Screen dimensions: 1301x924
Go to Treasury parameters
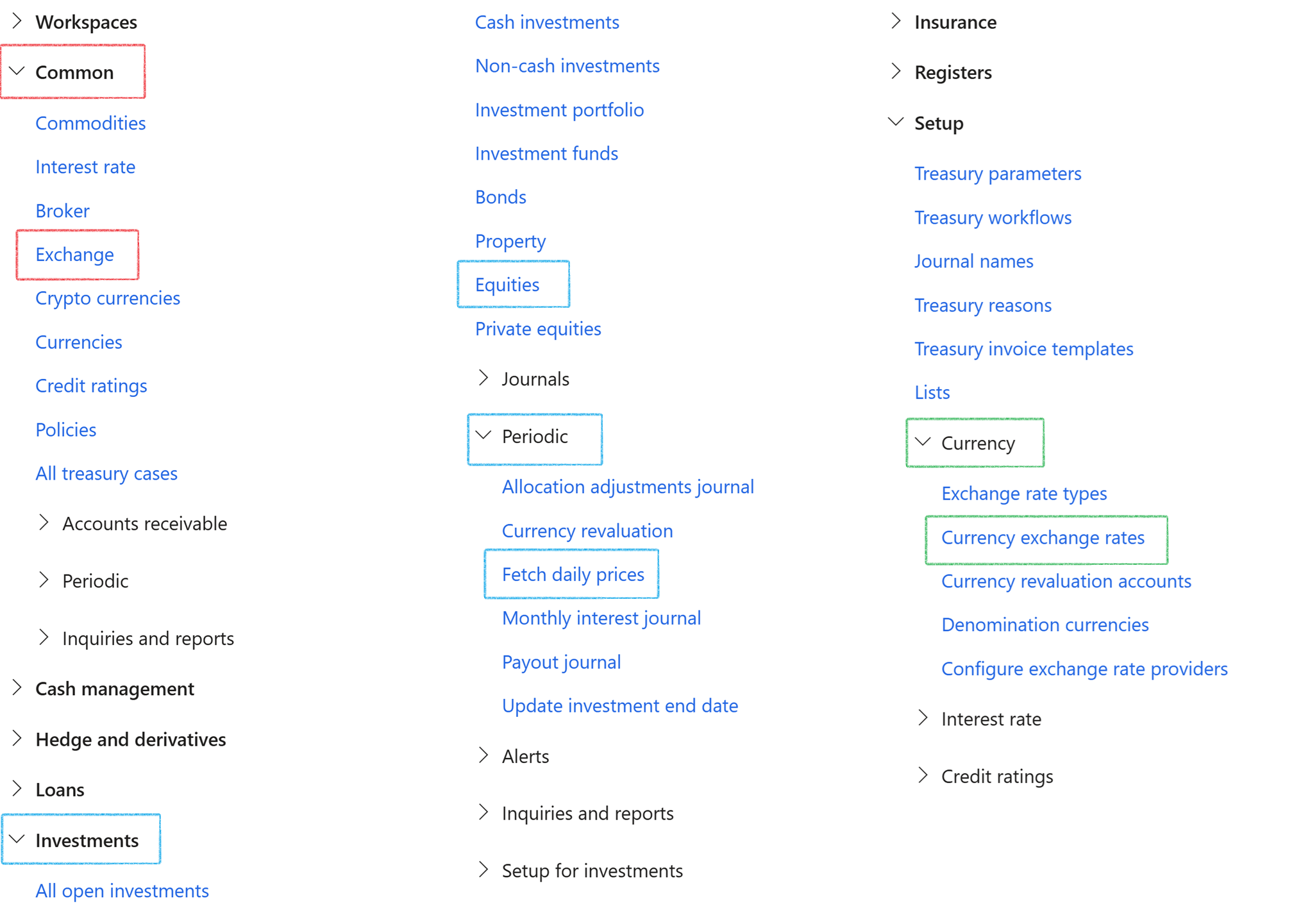point(998,173)
